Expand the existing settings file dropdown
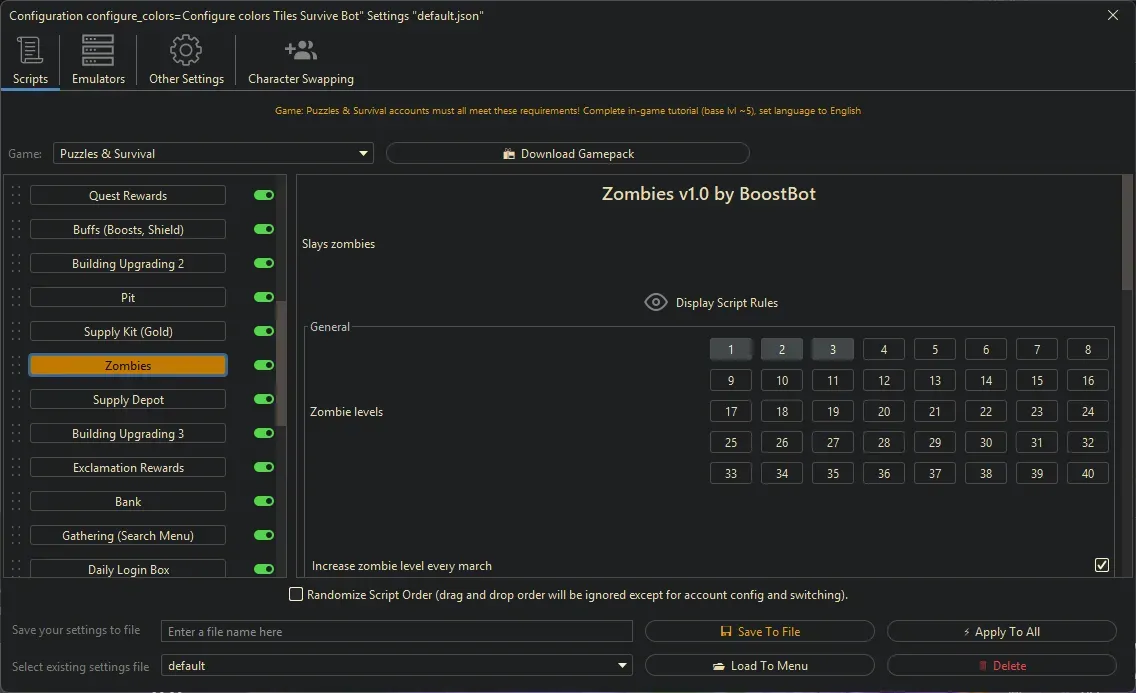The width and height of the screenshot is (1136, 693). (x=397, y=666)
